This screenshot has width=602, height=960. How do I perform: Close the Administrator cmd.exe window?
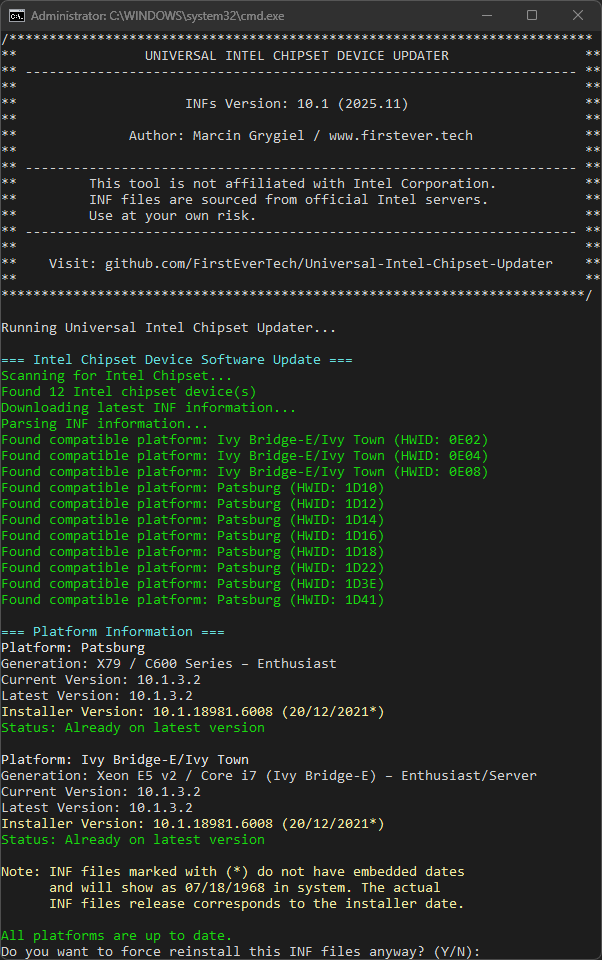[578, 15]
